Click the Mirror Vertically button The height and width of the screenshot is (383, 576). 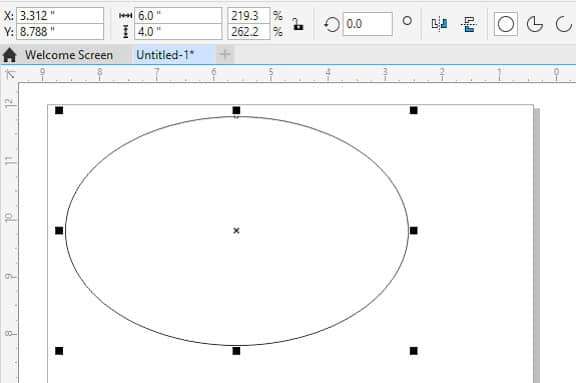click(468, 24)
